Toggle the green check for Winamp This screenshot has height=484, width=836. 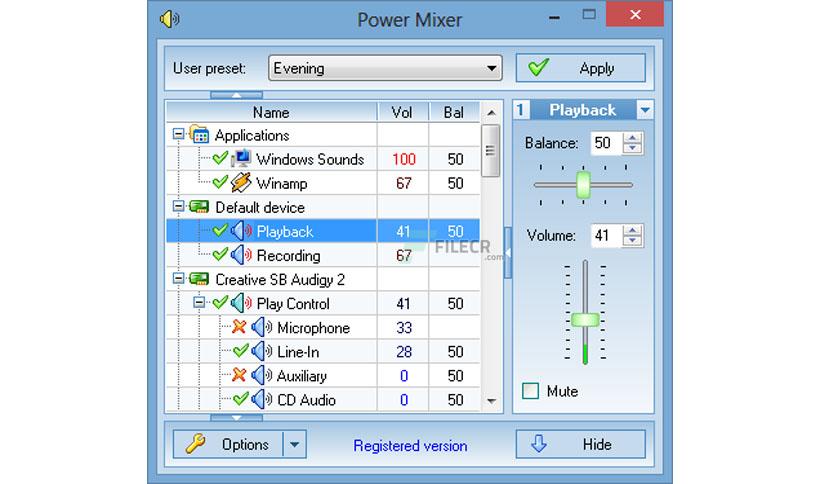tap(220, 182)
